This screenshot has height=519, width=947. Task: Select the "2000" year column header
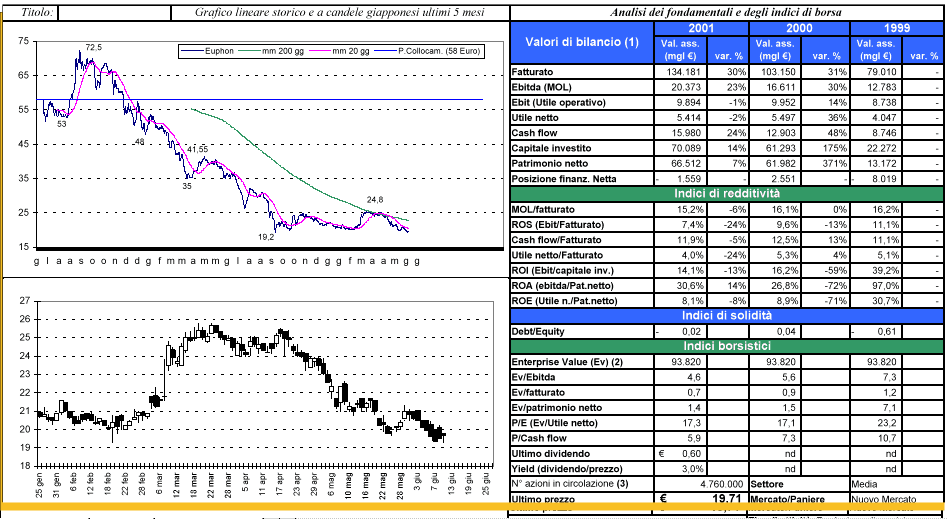(x=799, y=28)
